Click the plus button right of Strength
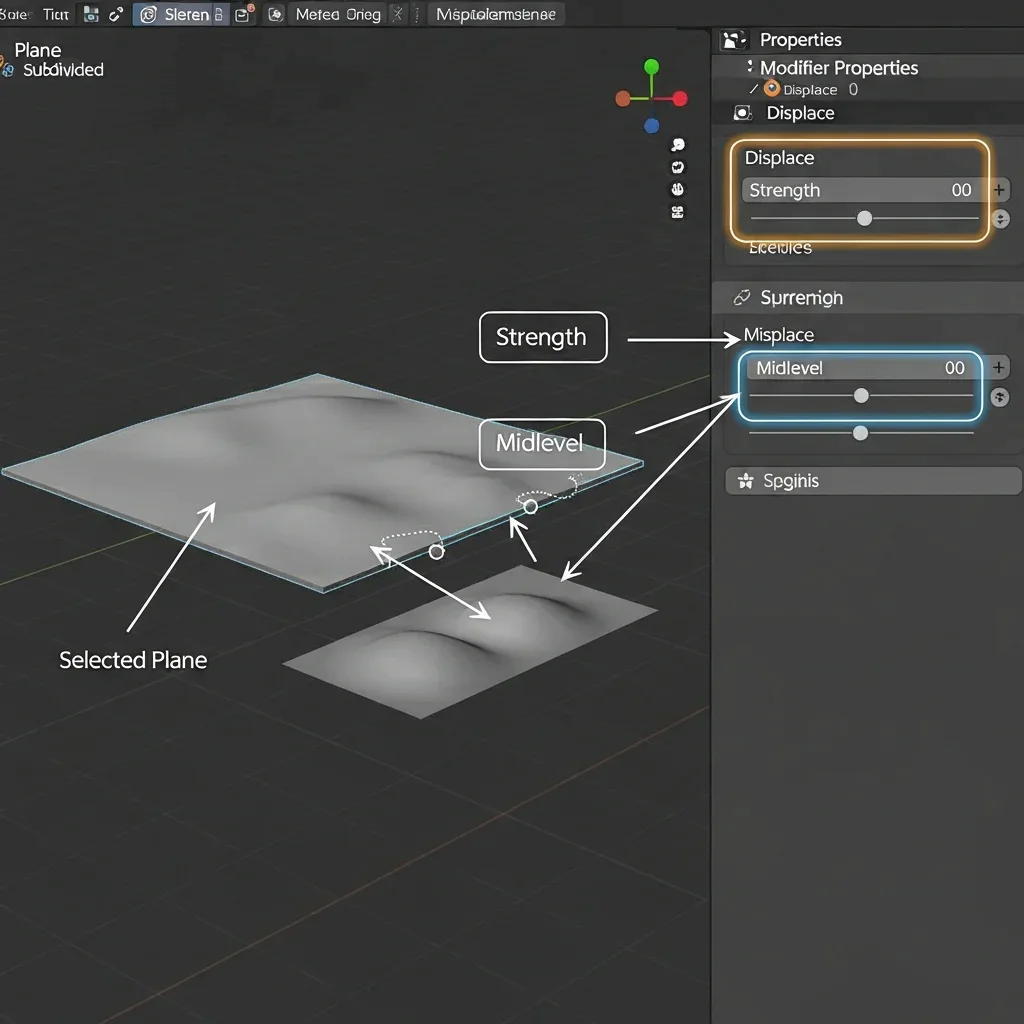 tap(999, 190)
